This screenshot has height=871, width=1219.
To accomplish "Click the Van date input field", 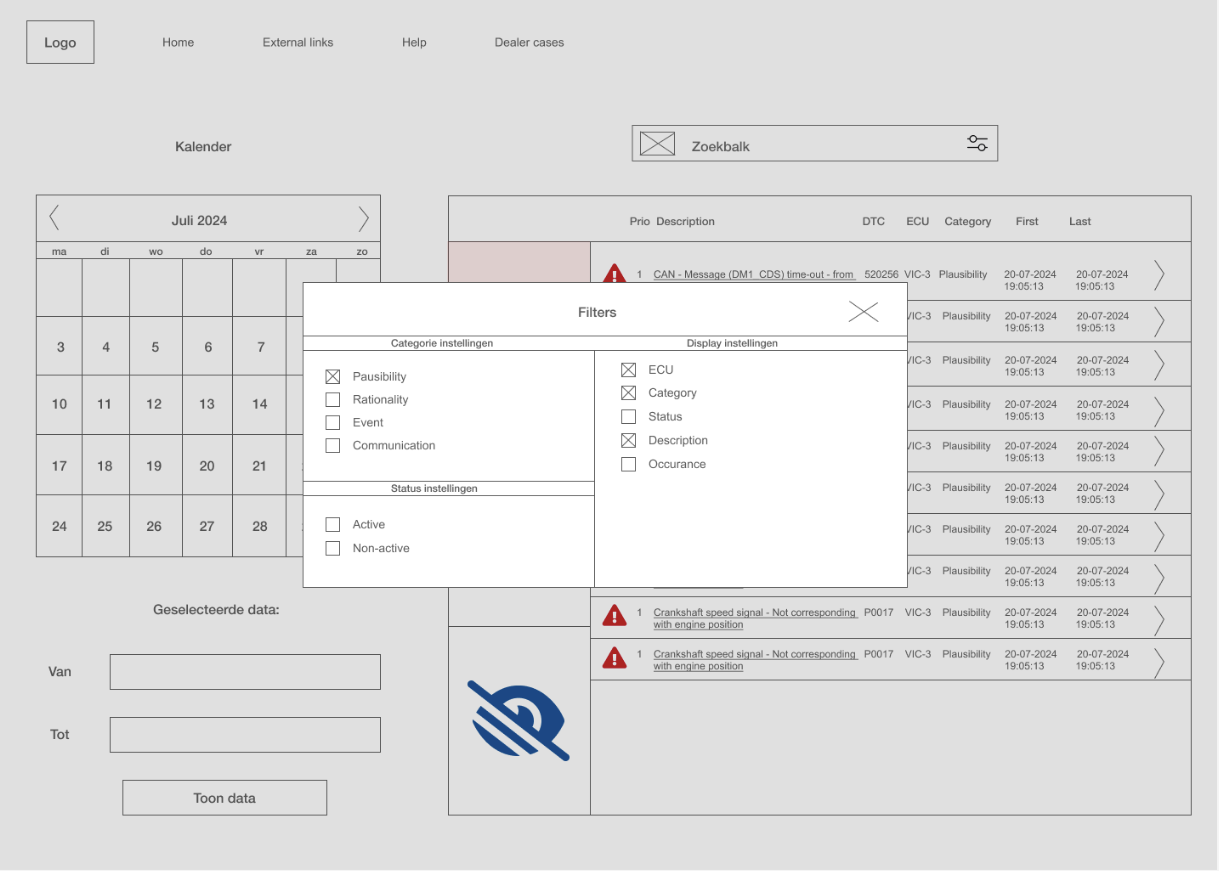I will click(x=245, y=672).
